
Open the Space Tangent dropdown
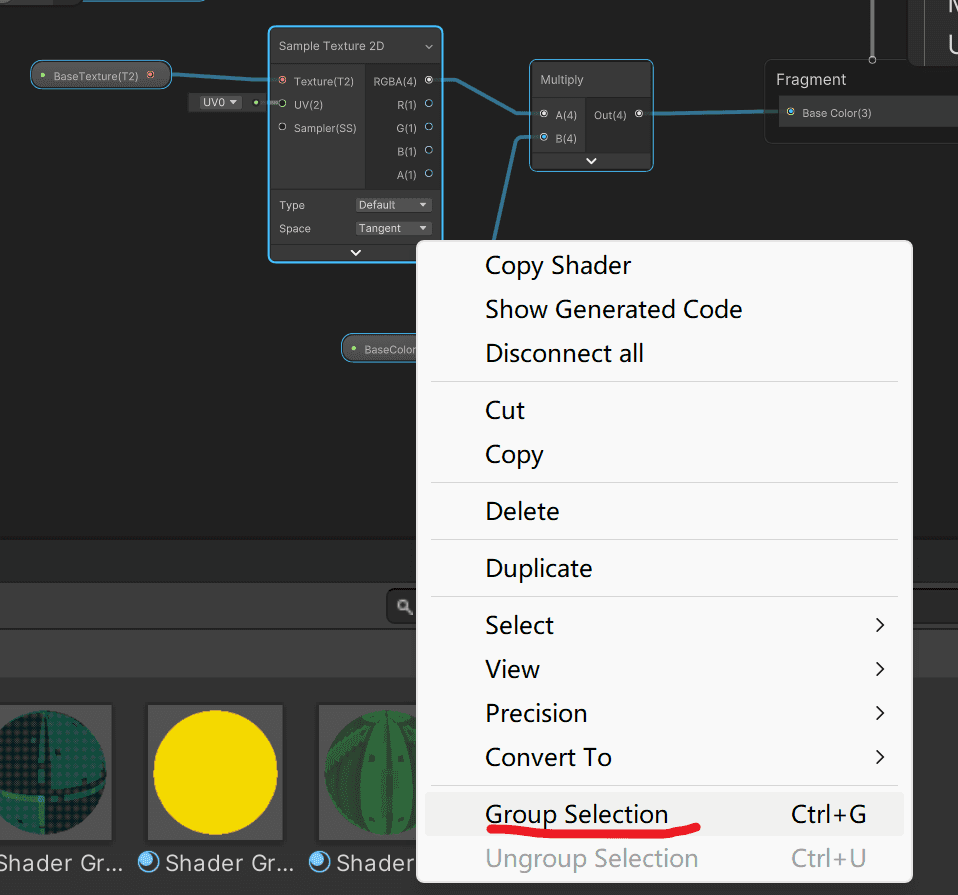click(393, 228)
